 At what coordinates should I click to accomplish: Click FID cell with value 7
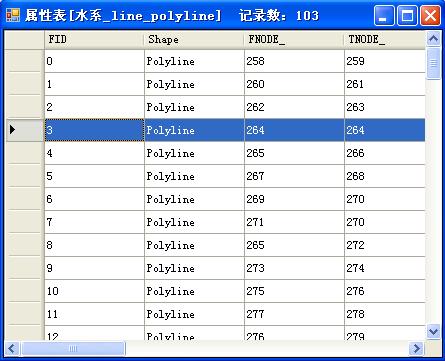point(94,222)
